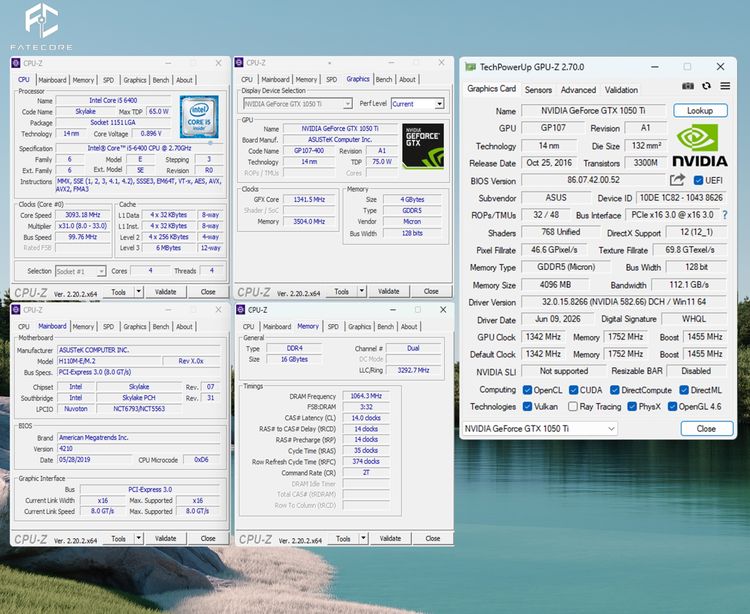
Task: Enable the Ray Tracing checkbox
Action: [573, 406]
